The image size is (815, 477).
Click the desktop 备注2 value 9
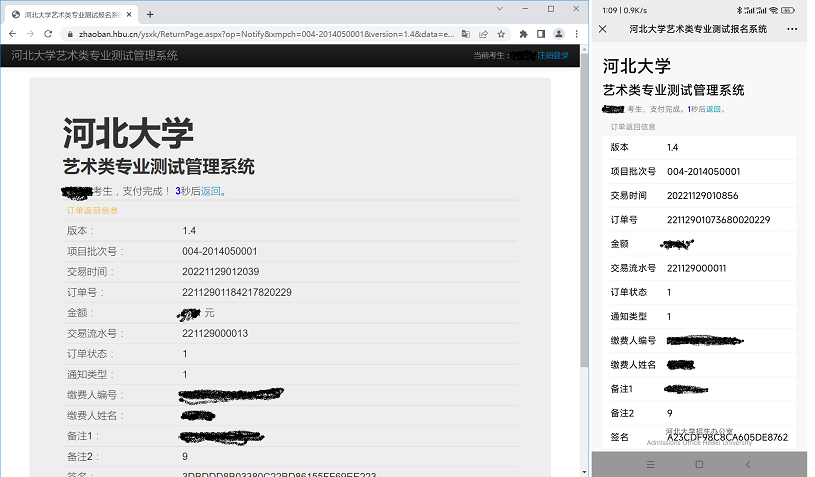click(185, 457)
